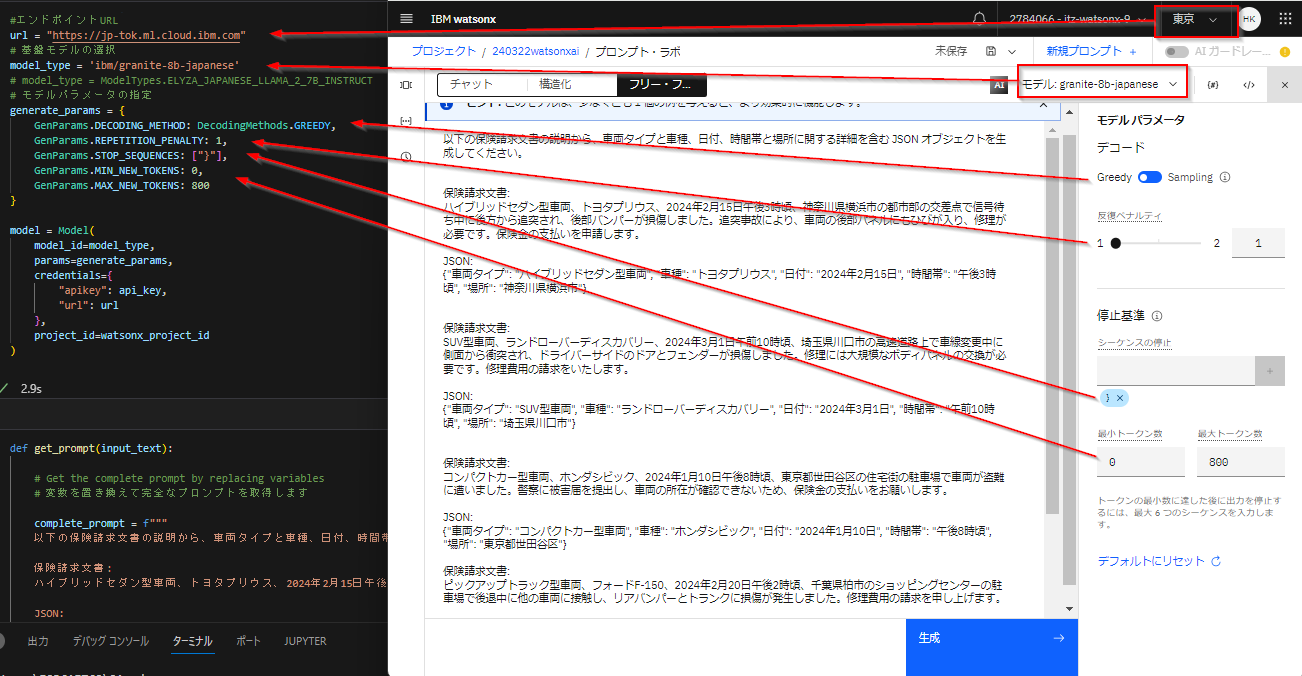Select the フリー・フォーム tab
This screenshot has width=1302, height=676.
click(661, 85)
